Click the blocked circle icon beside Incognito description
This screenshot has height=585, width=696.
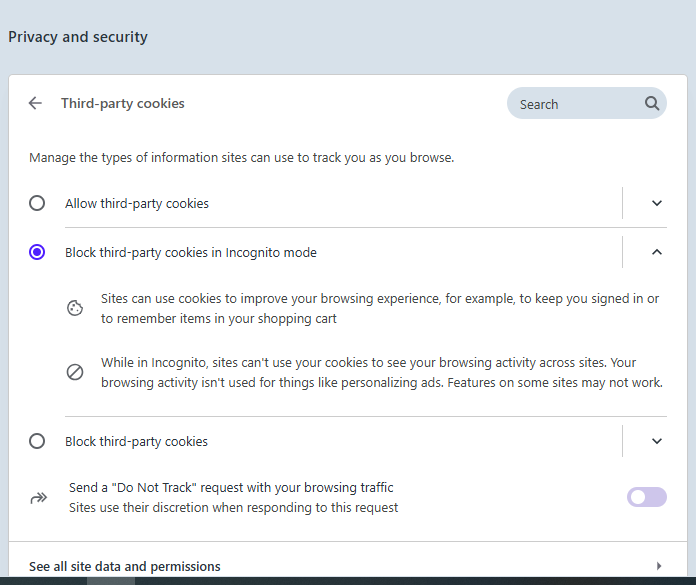coord(75,372)
